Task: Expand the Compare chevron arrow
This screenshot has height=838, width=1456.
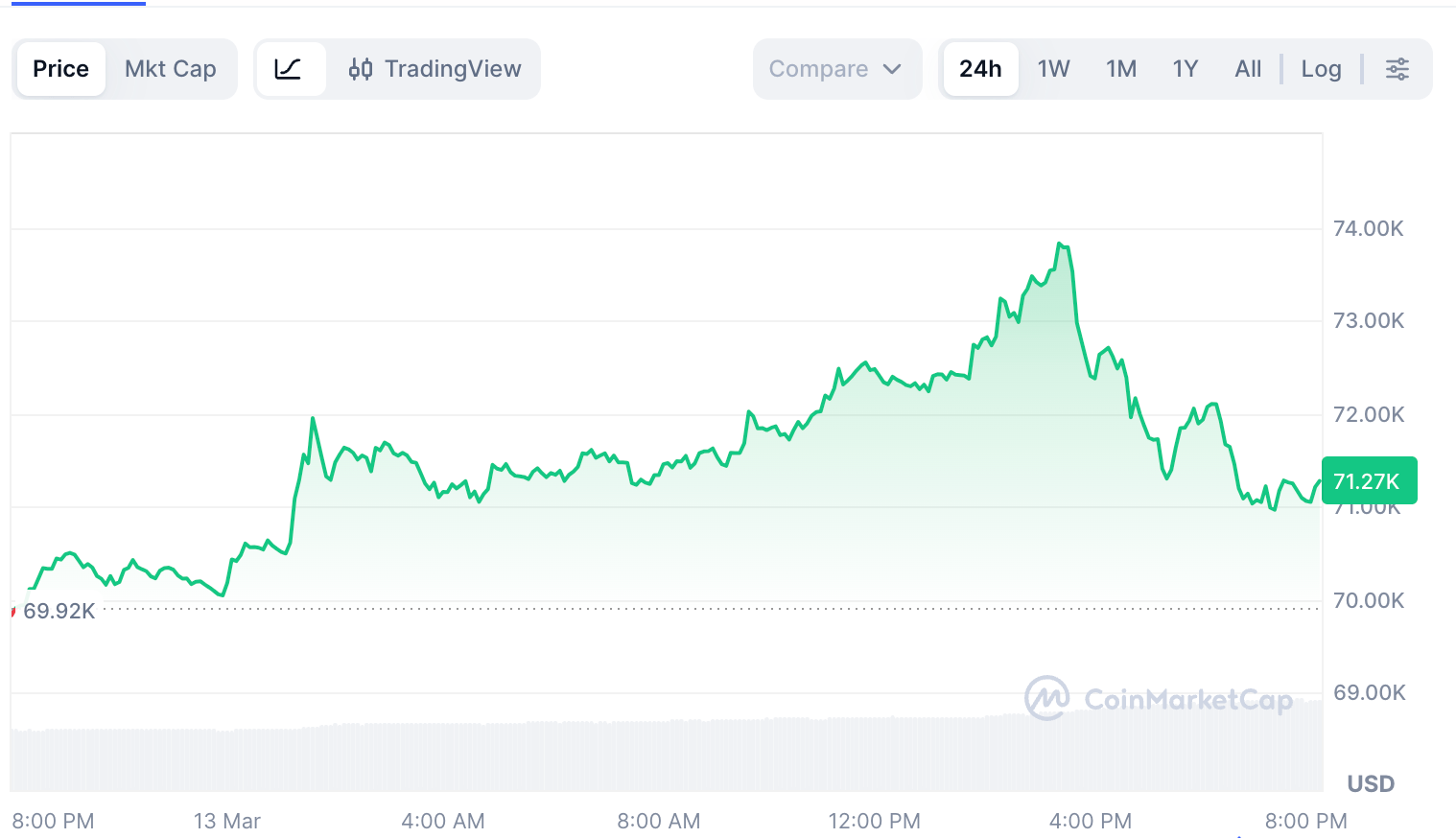Action: click(x=892, y=69)
